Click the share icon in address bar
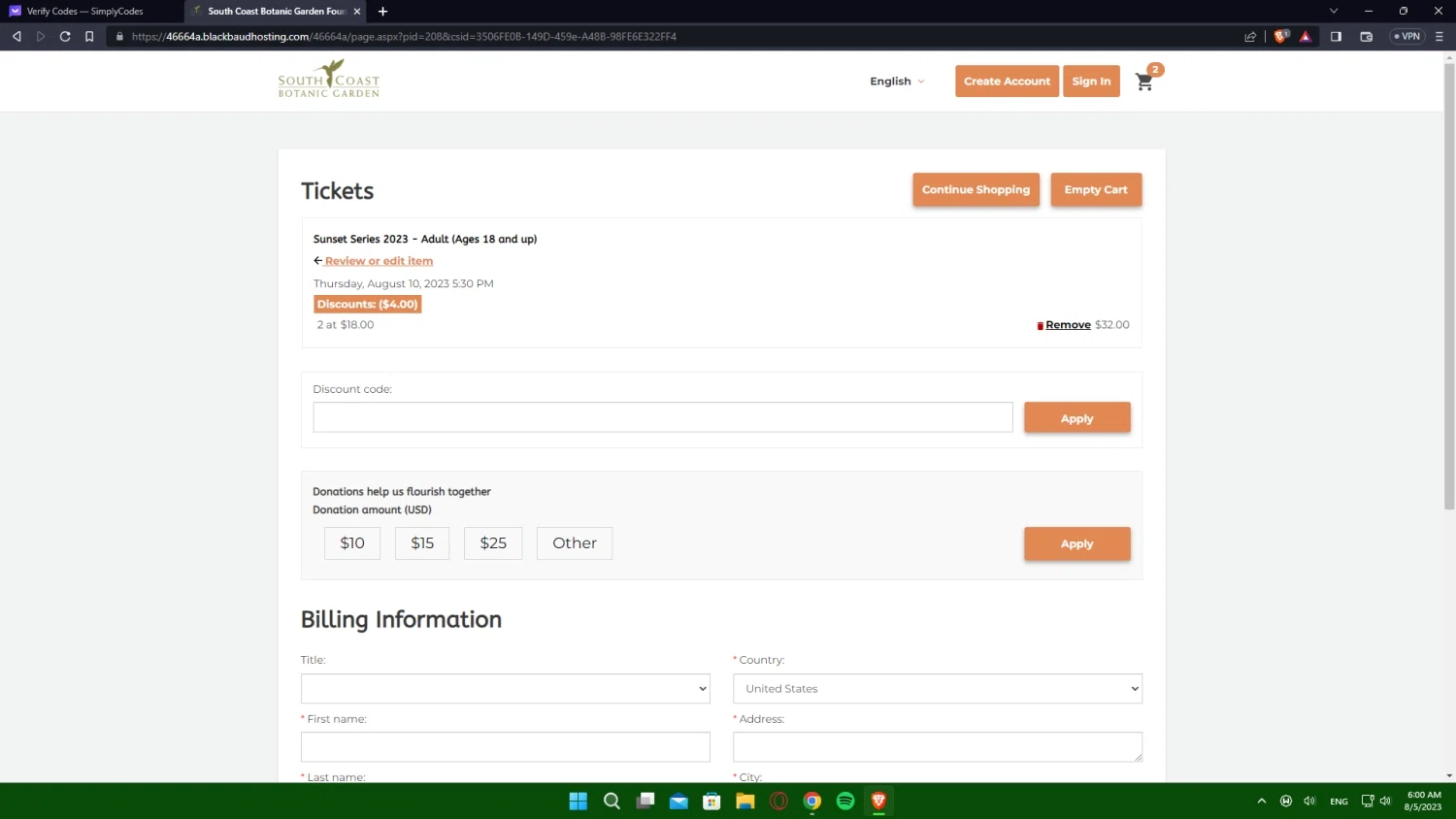Viewport: 1456px width, 819px height. (x=1250, y=37)
